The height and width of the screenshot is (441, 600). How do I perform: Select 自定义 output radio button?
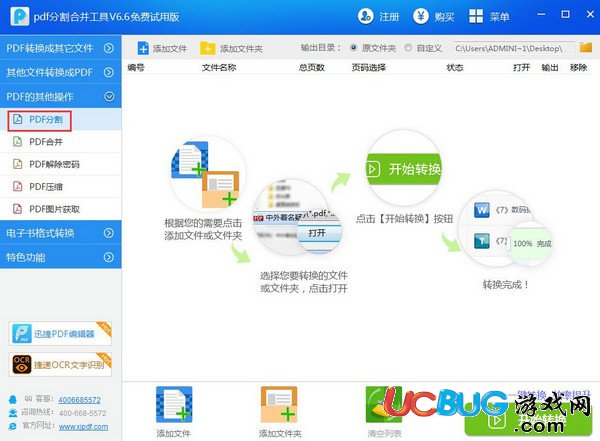(408, 48)
